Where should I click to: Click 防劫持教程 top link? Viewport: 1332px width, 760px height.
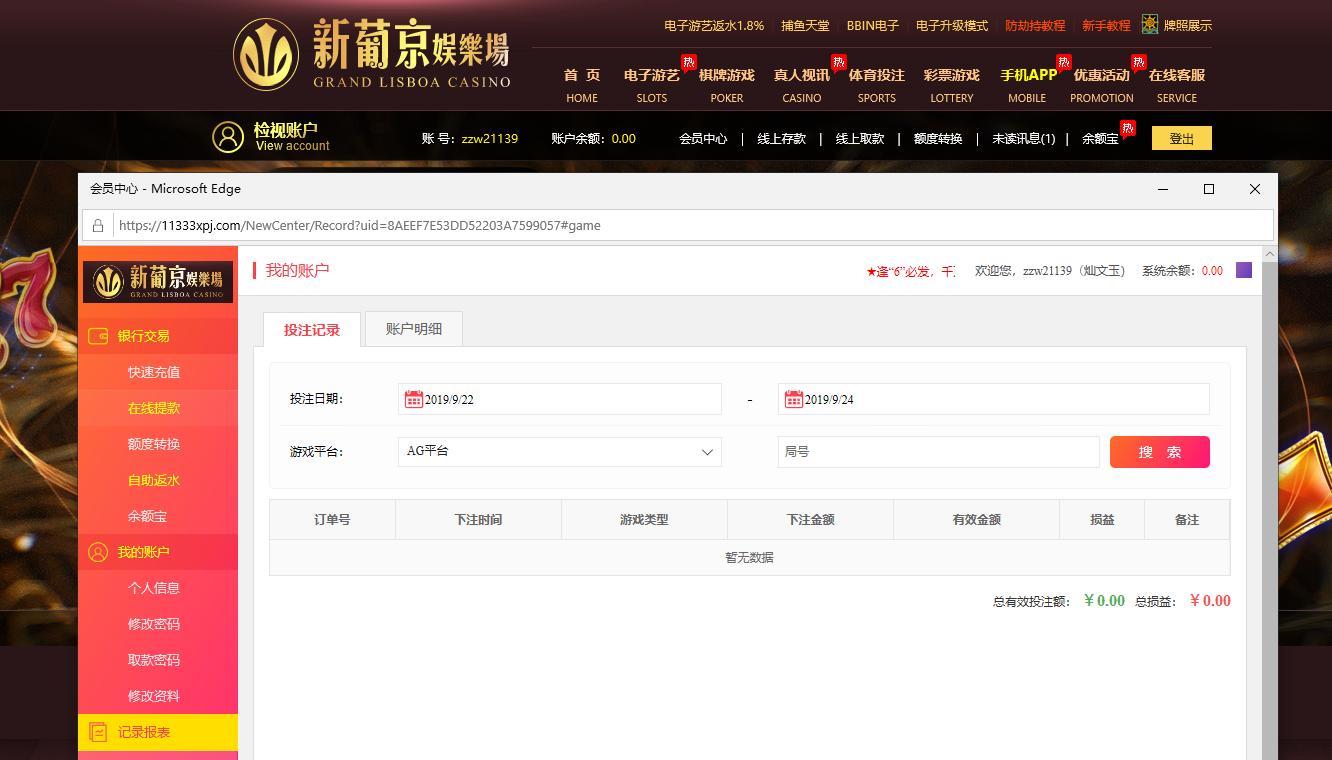pyautogui.click(x=1035, y=26)
